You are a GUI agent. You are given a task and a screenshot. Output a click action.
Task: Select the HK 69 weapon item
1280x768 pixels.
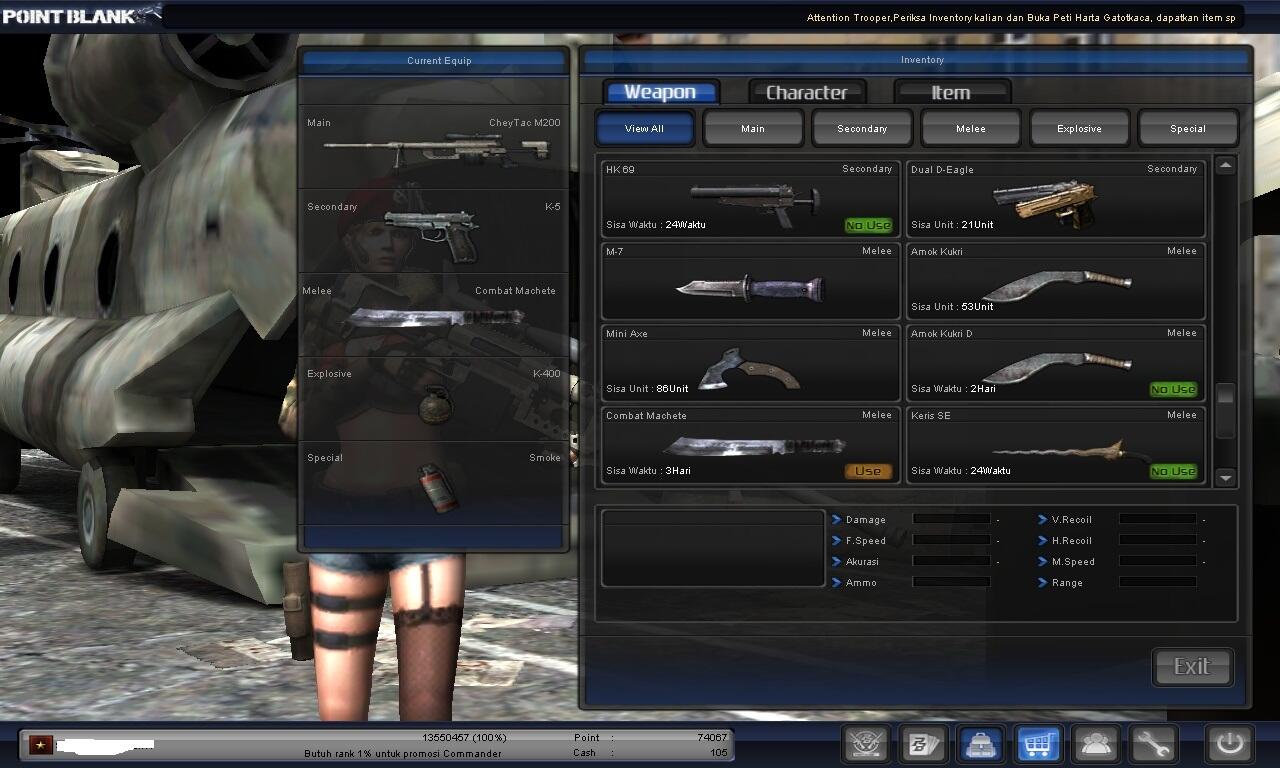[x=750, y=199]
